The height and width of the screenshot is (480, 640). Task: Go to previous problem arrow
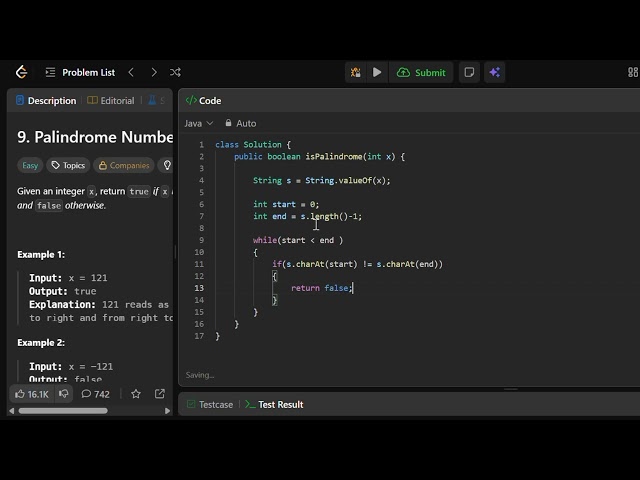pos(131,72)
